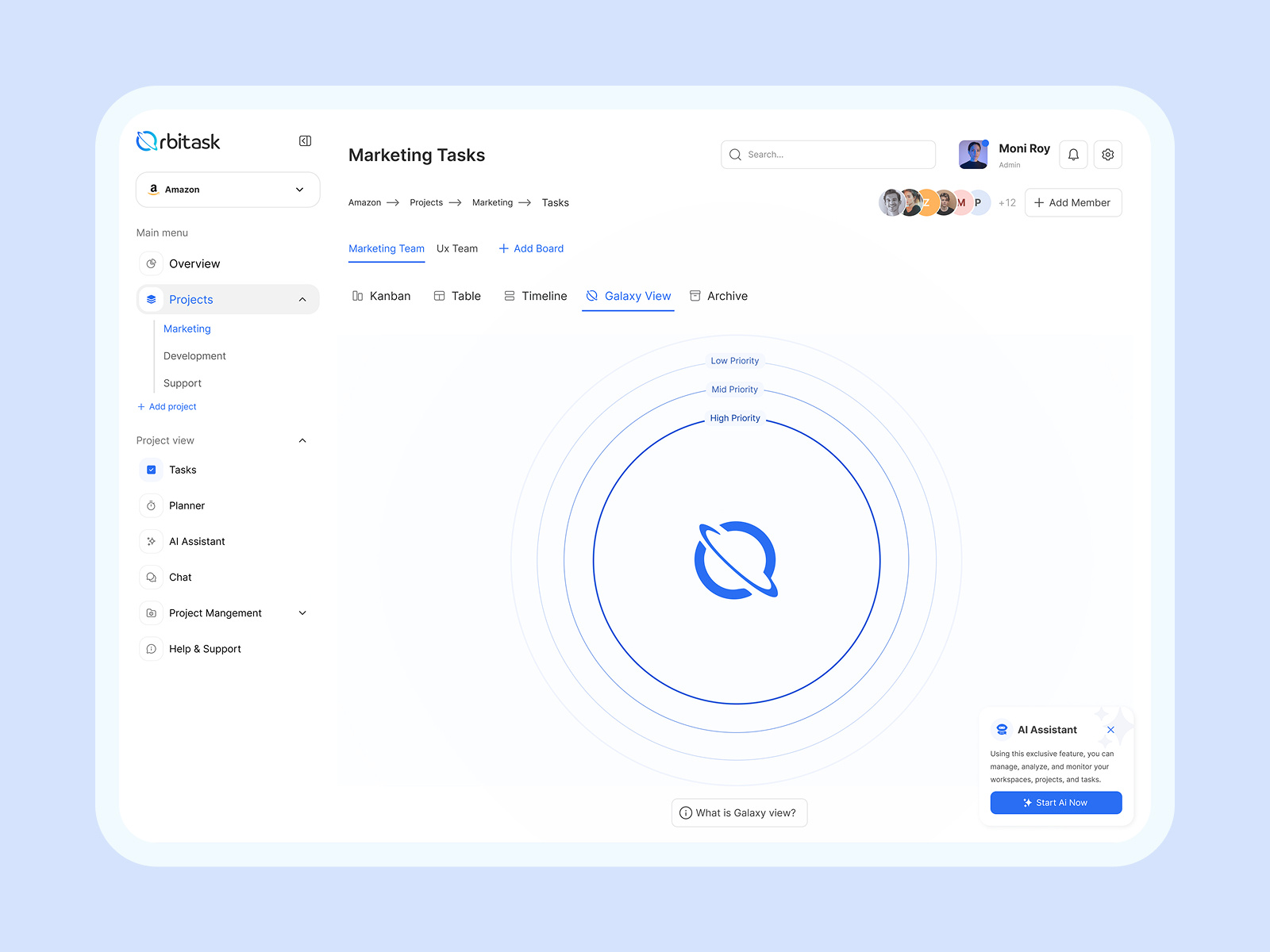Image resolution: width=1270 pixels, height=952 pixels.
Task: Click the Planner icon in the sidebar
Action: 151,505
